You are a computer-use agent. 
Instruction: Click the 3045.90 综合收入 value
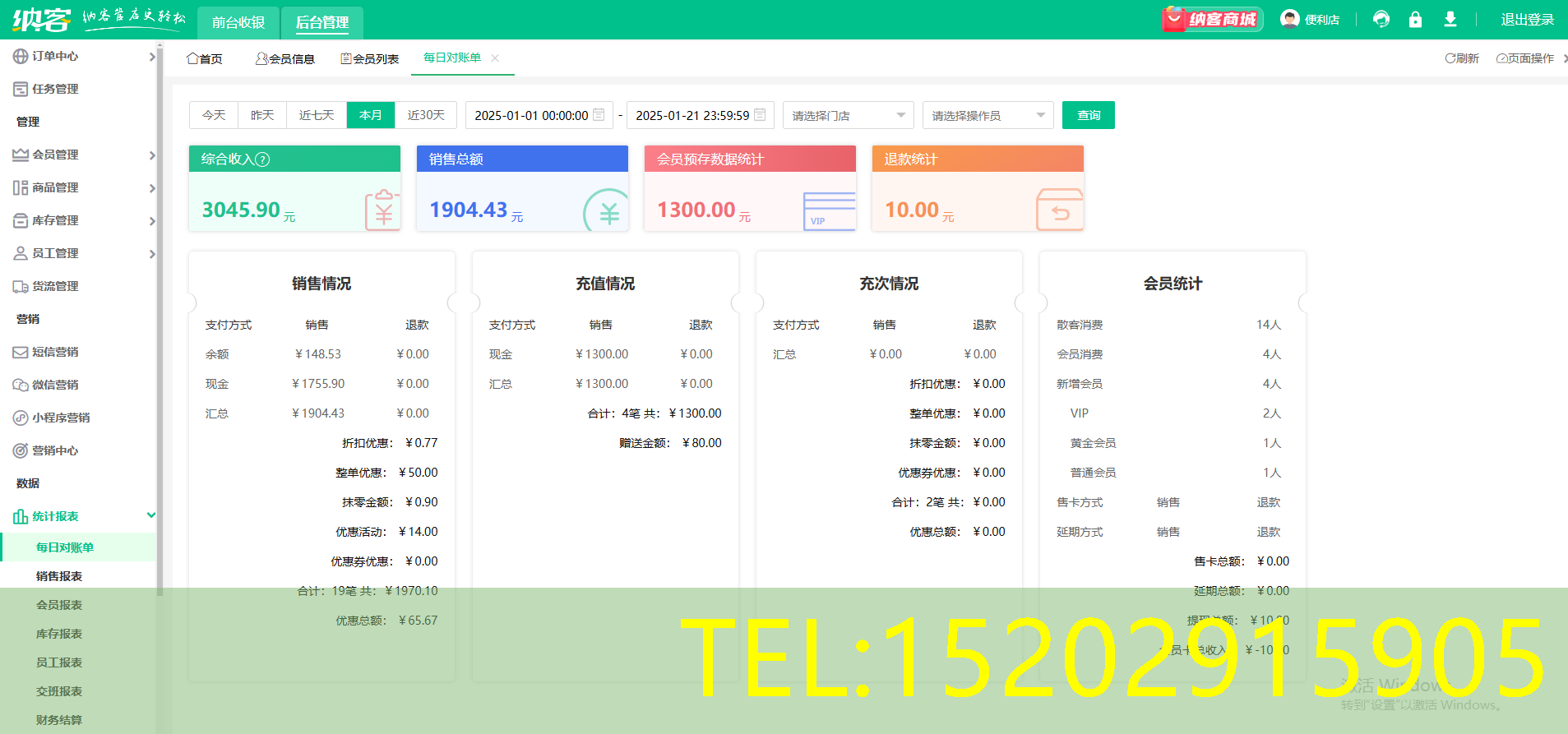click(x=241, y=210)
